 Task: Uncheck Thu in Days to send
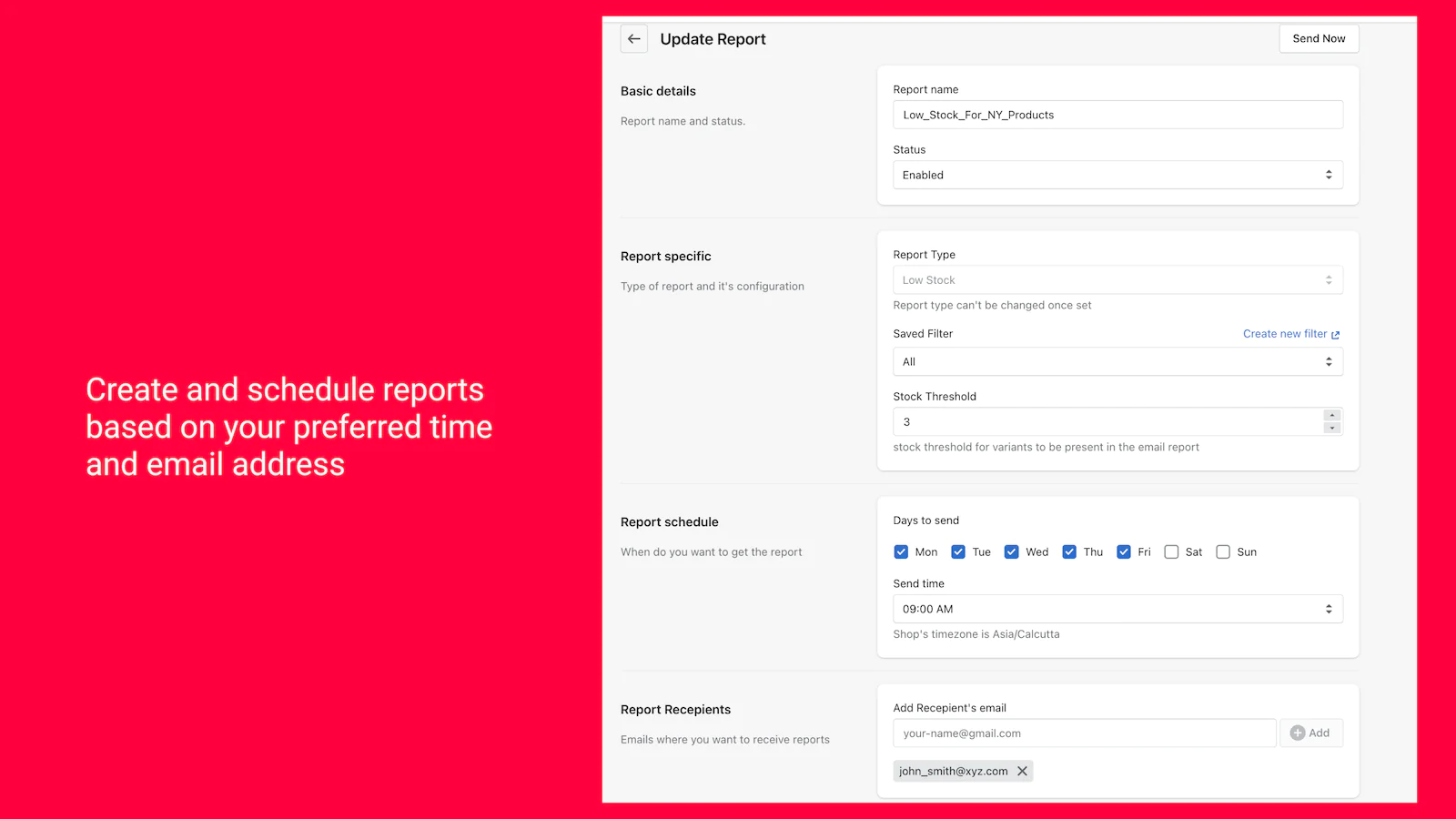pyautogui.click(x=1069, y=552)
